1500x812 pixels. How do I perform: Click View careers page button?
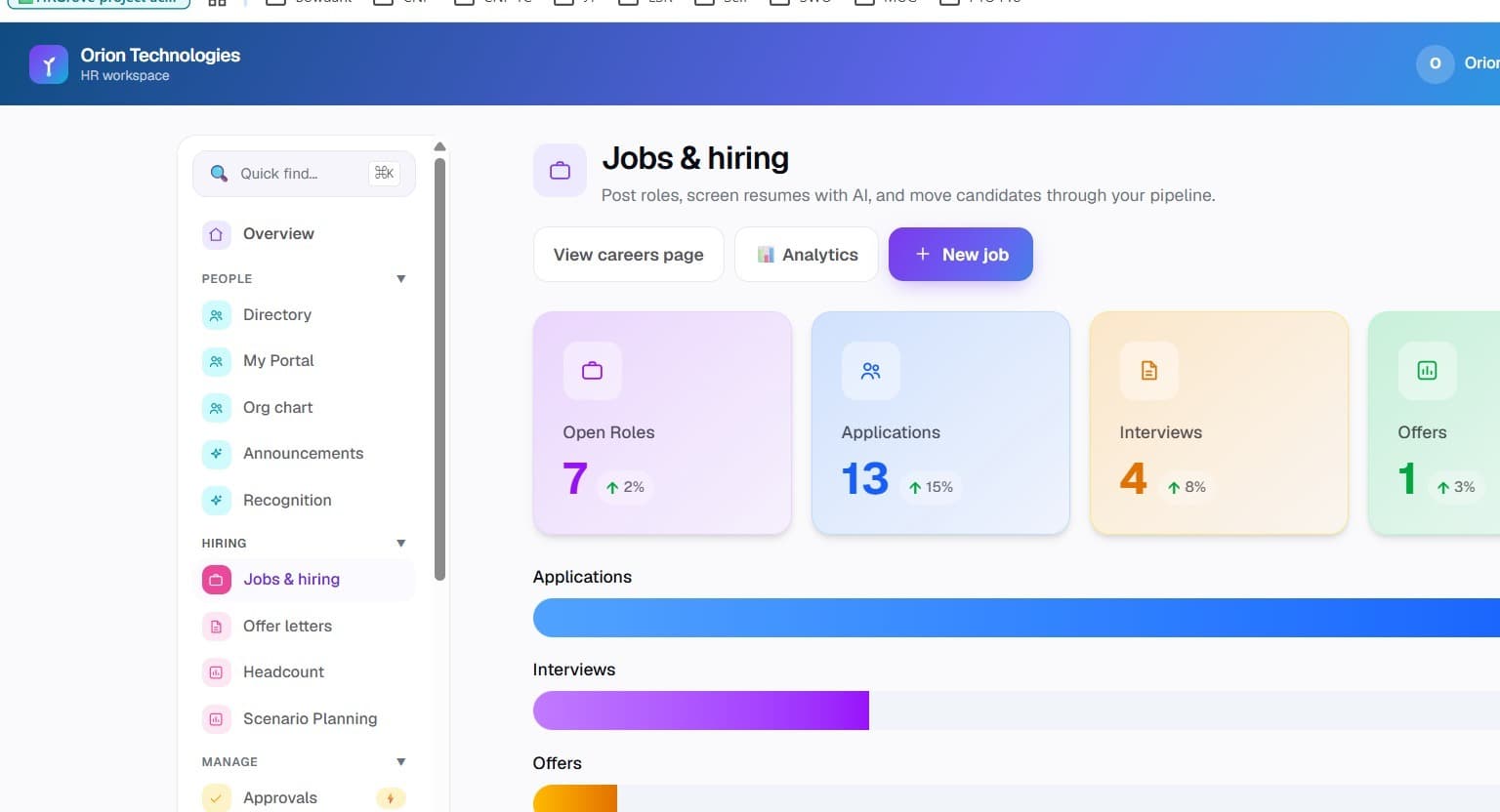tap(628, 255)
